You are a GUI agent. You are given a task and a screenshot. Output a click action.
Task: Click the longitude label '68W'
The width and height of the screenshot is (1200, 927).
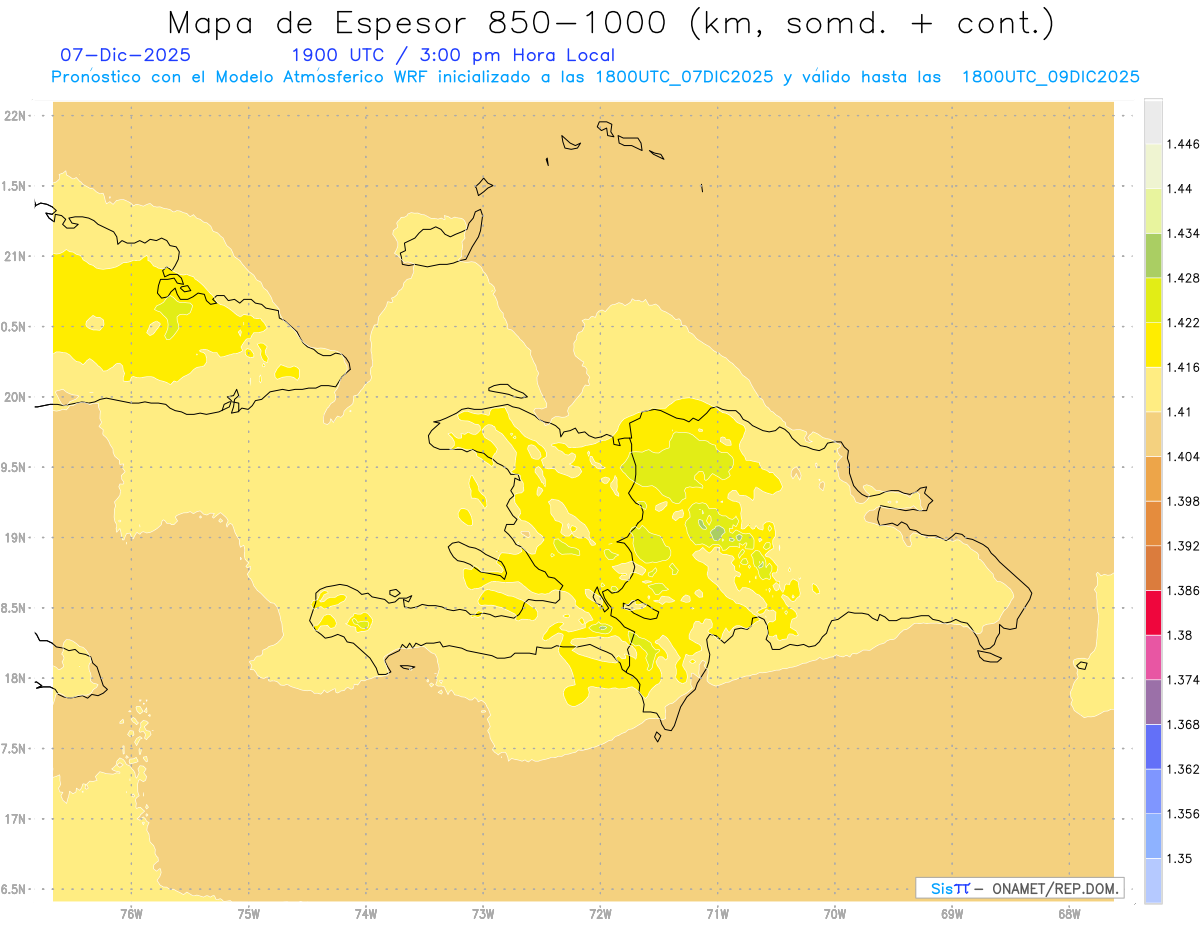(x=1069, y=914)
